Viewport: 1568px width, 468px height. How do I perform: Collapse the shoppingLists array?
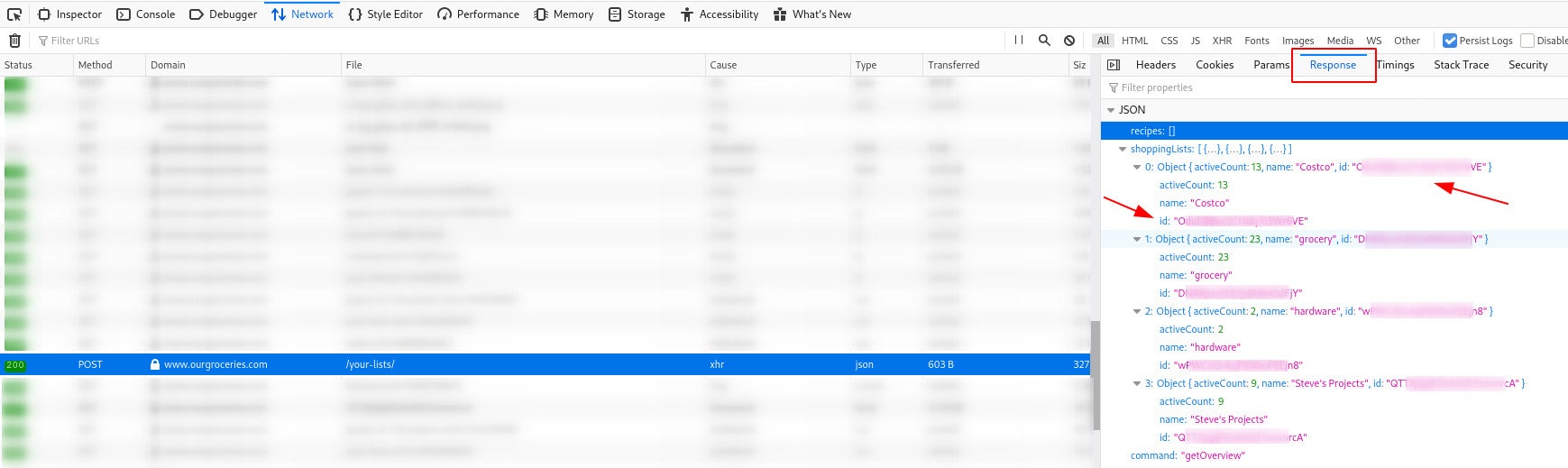click(1123, 150)
